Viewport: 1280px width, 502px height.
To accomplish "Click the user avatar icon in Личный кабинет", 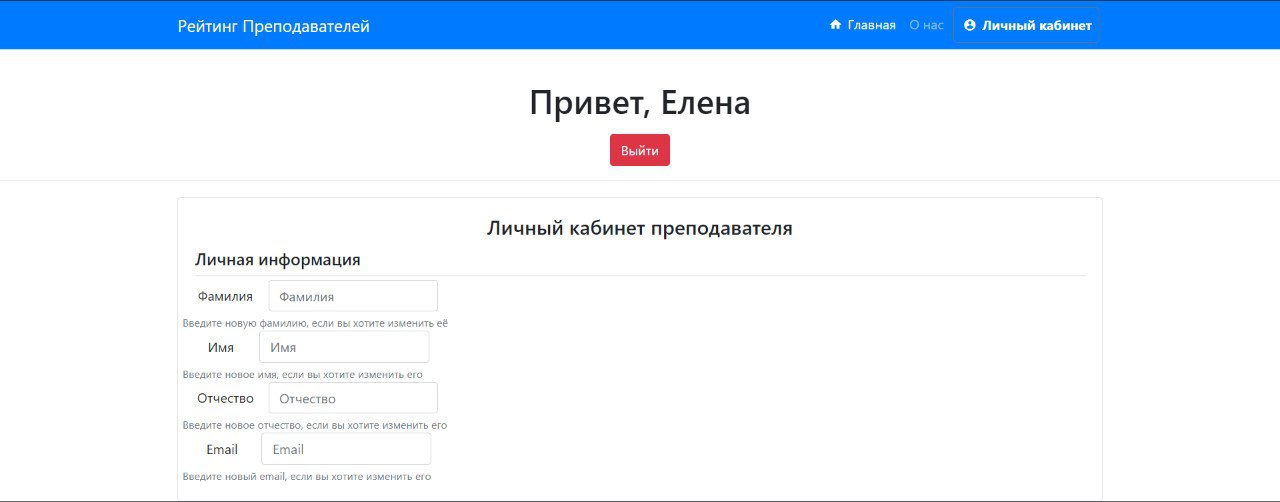I will [970, 25].
